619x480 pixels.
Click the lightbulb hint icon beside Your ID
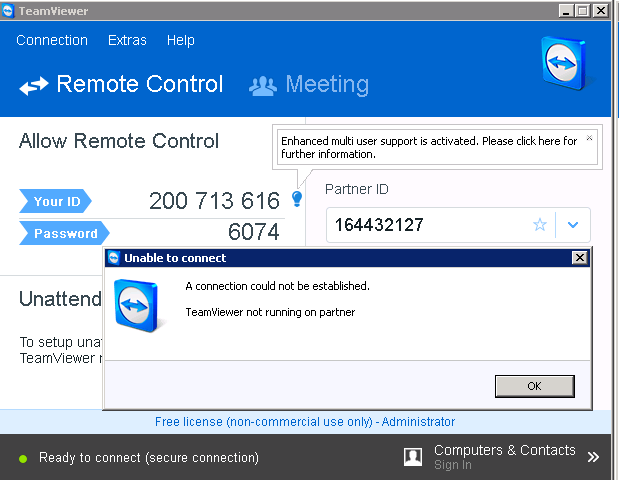(x=297, y=199)
